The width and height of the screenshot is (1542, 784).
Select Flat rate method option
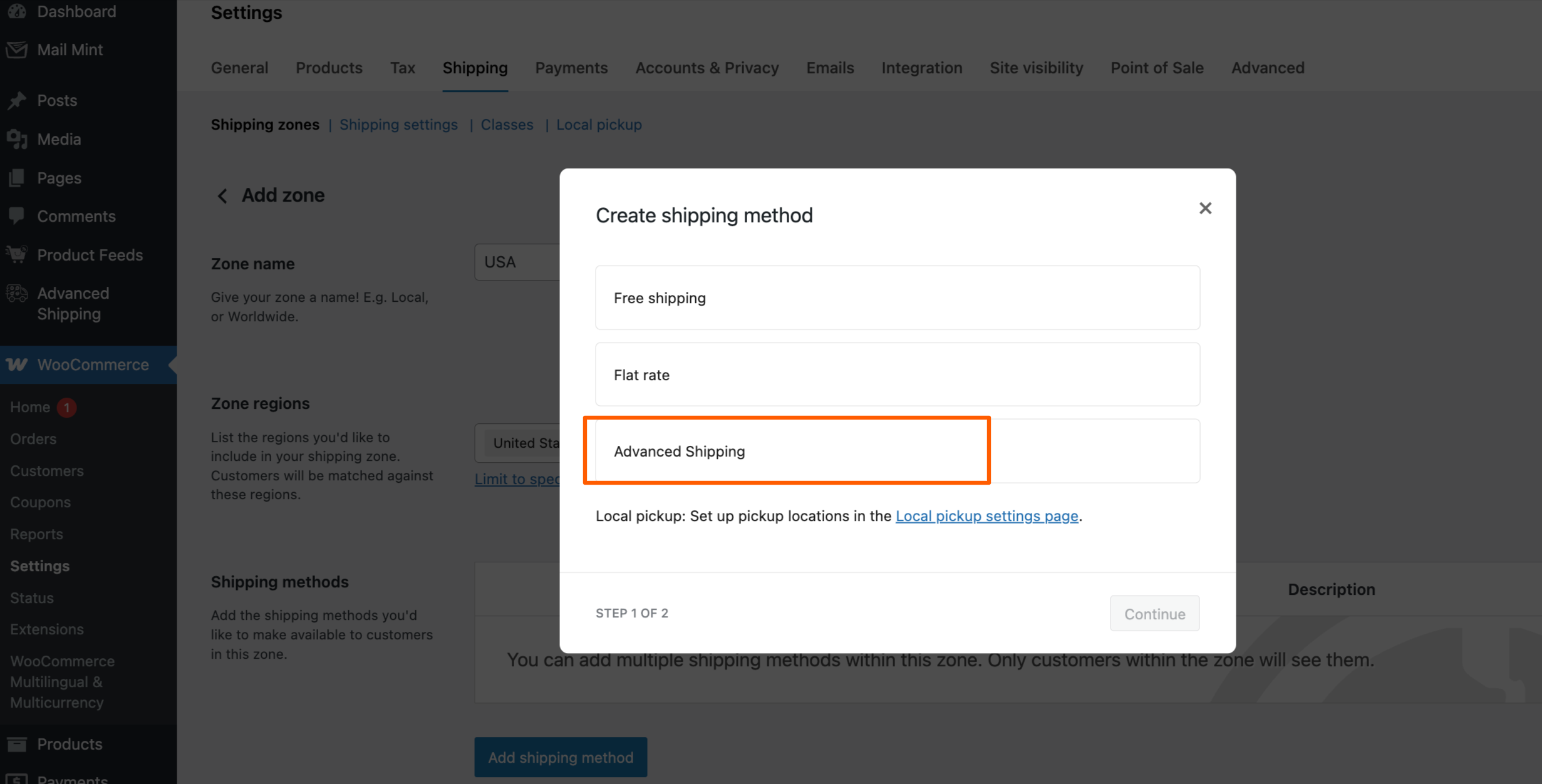(x=897, y=374)
